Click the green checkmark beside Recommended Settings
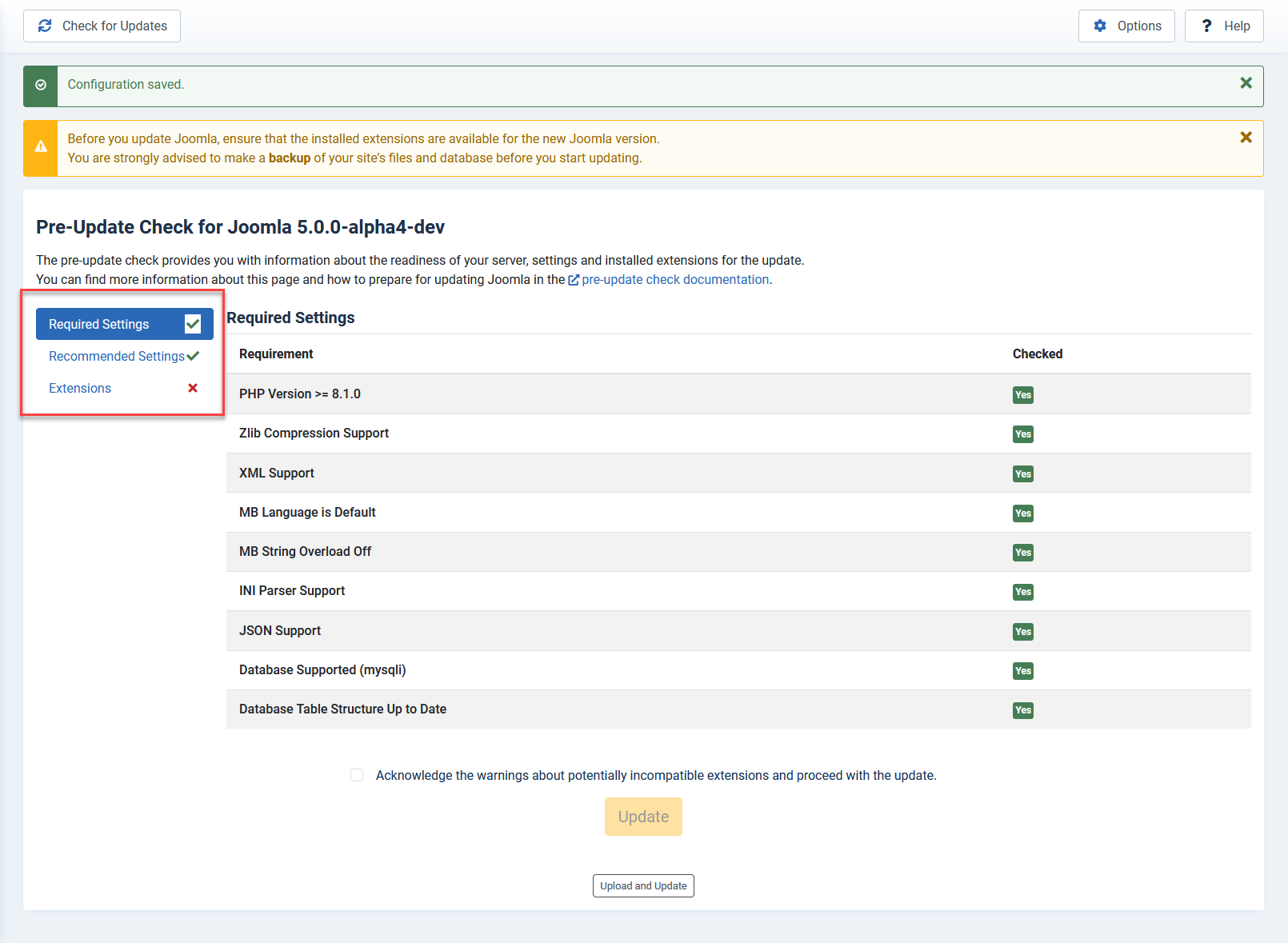The height and width of the screenshot is (943, 1288). (193, 356)
